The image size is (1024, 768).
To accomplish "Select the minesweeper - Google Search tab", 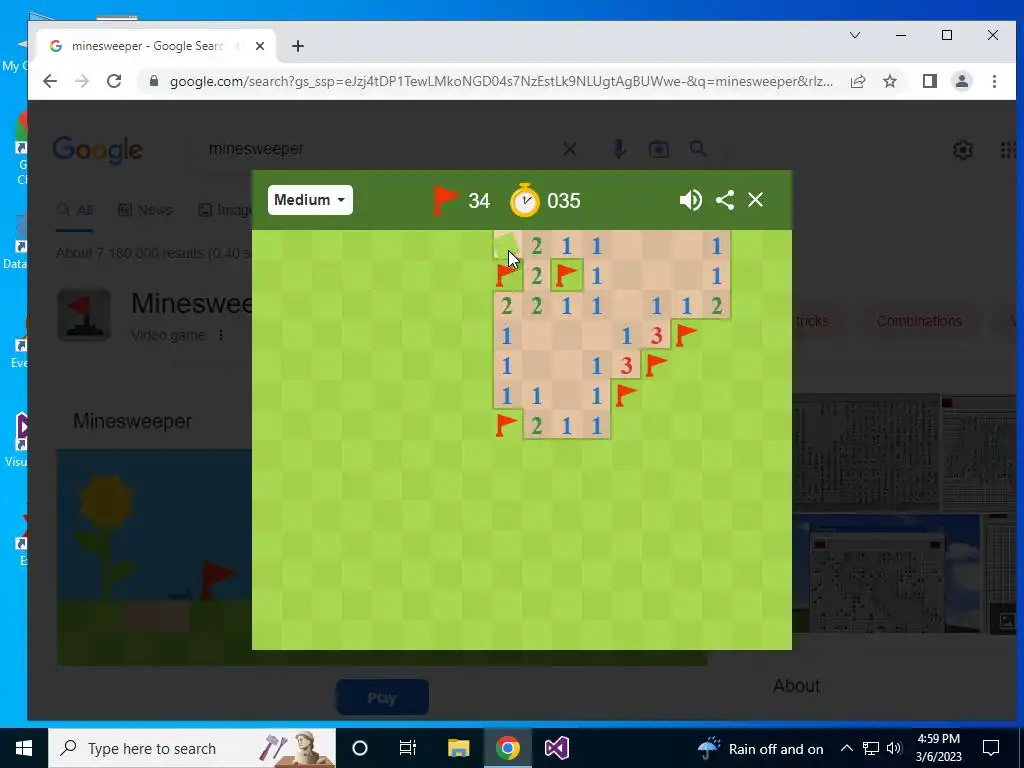I will [x=157, y=46].
